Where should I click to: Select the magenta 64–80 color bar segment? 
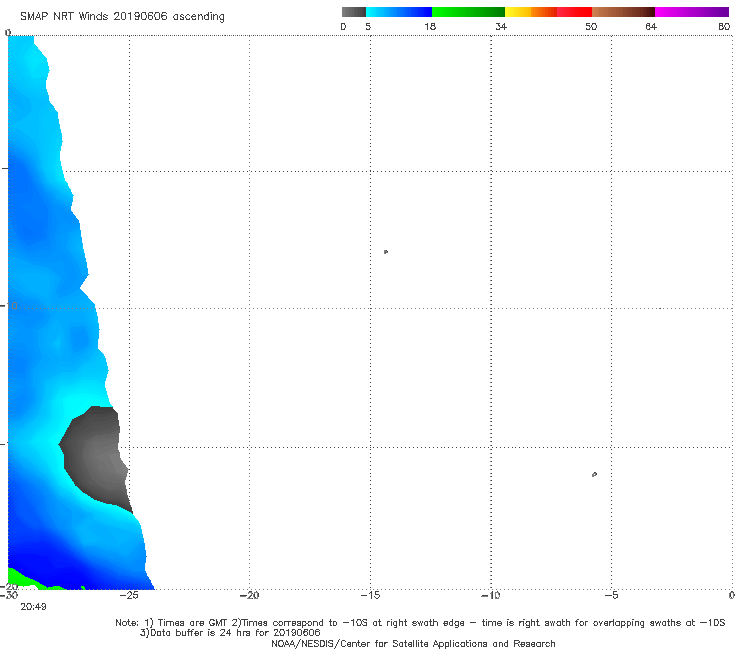pyautogui.click(x=692, y=12)
